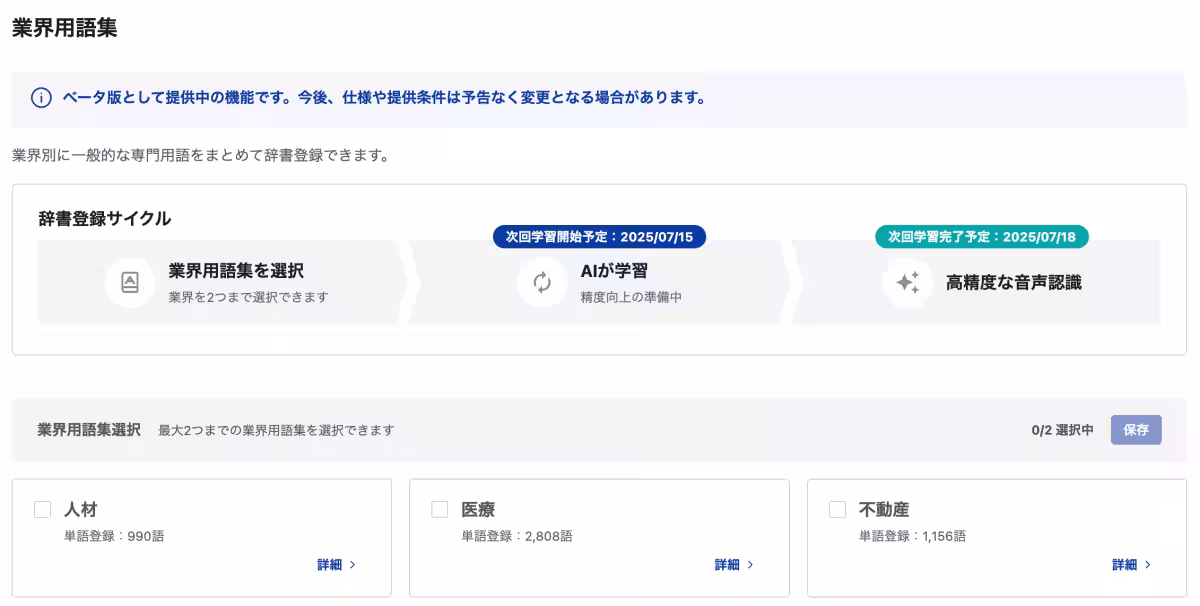Click the teal 次回学習完了予定：2025/07/18 badge

coord(983,237)
